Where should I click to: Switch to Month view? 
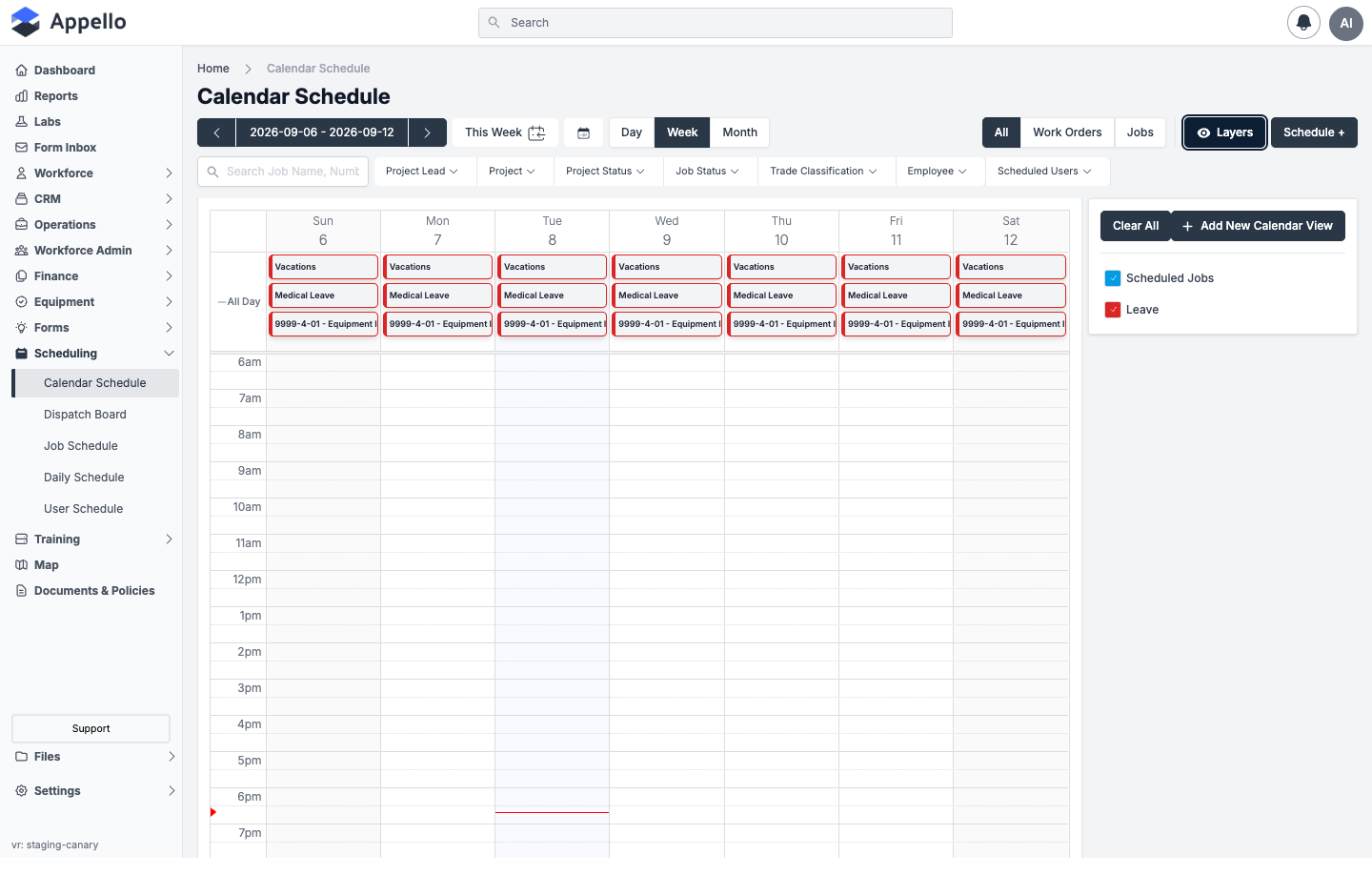(x=739, y=132)
